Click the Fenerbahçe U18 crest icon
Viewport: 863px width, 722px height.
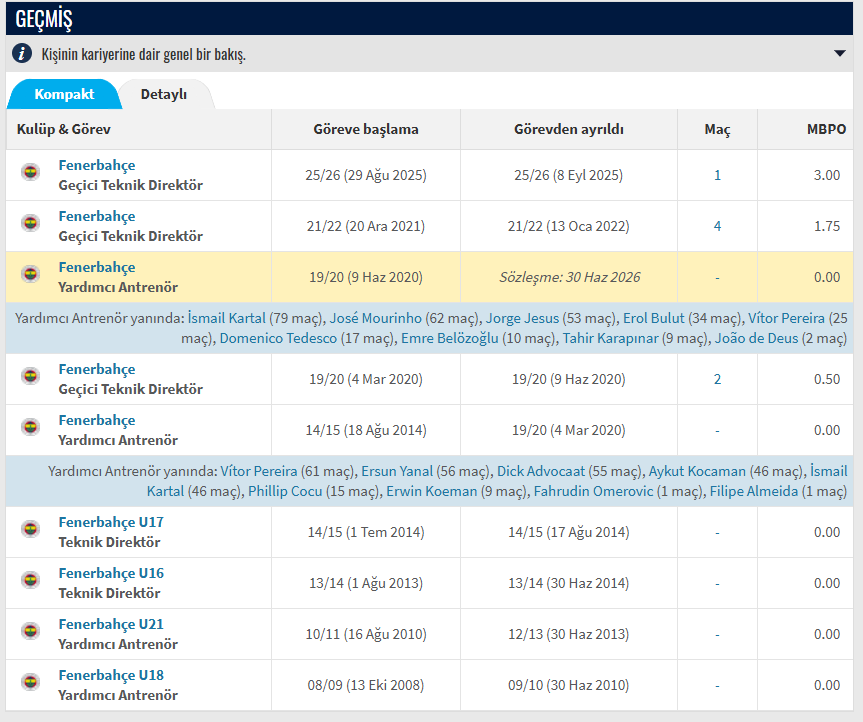[31, 682]
